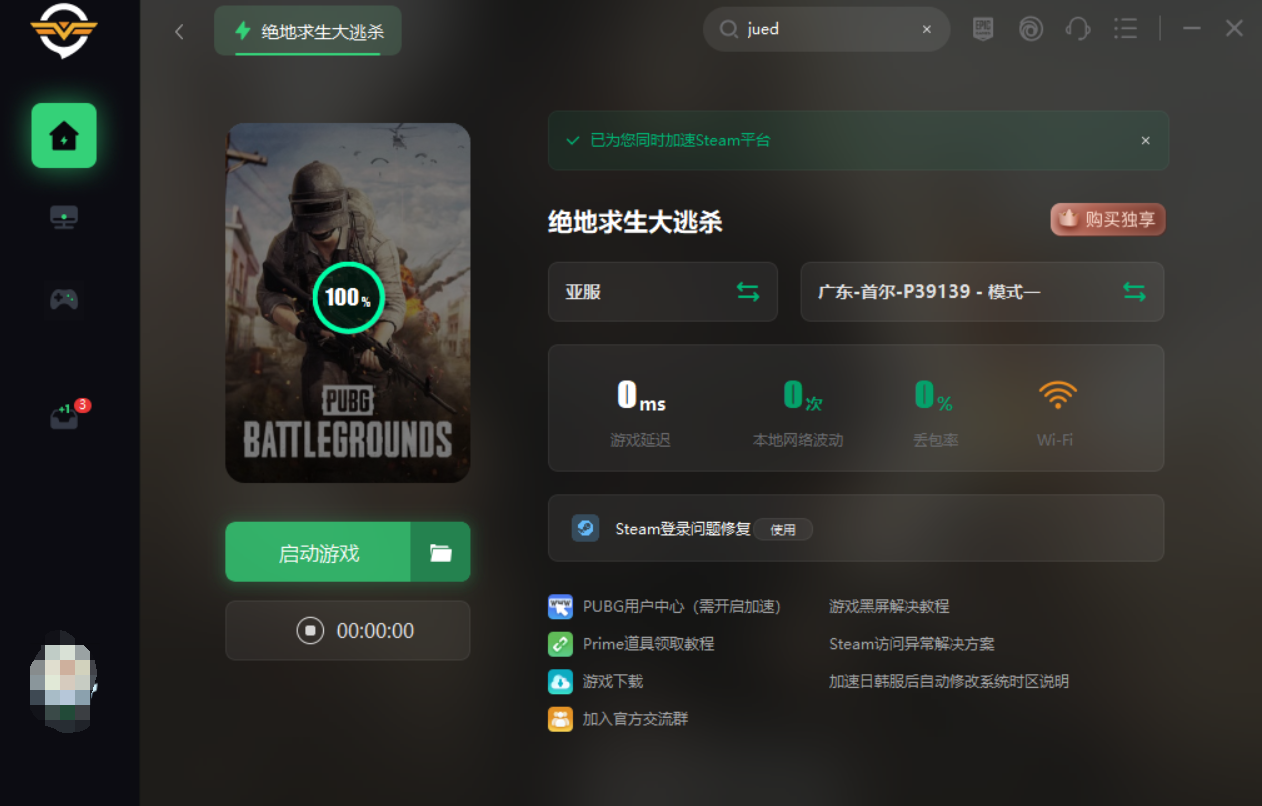
Task: Change node 广东-首尔-P39139 - 模式一
Action: tap(982, 292)
